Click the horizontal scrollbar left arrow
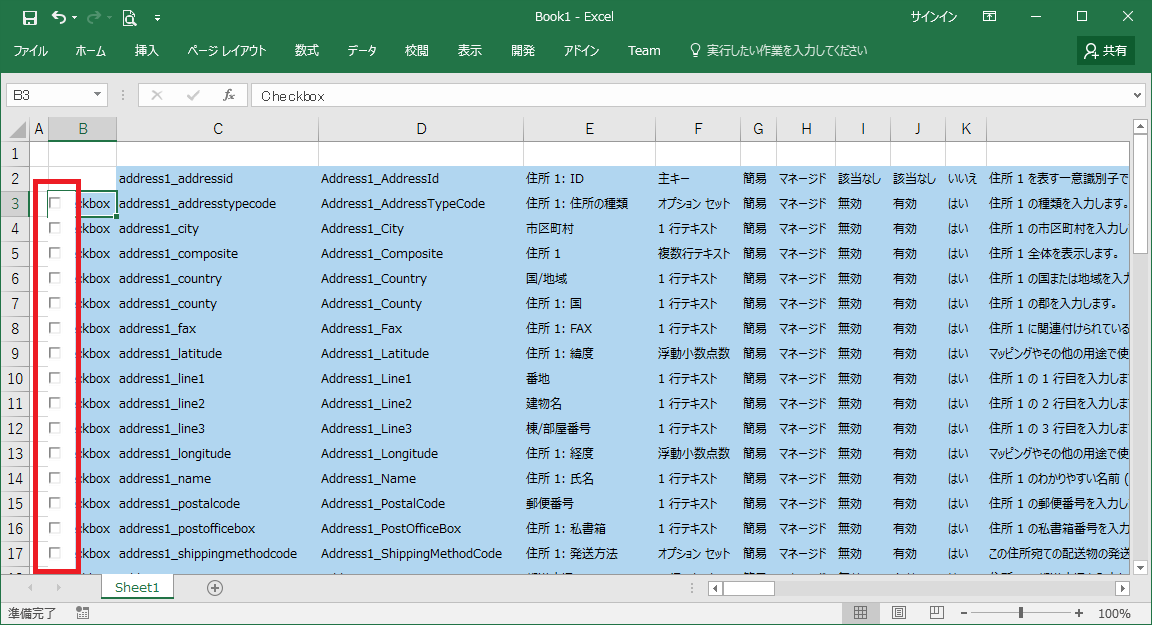The width and height of the screenshot is (1152, 625). [715, 588]
